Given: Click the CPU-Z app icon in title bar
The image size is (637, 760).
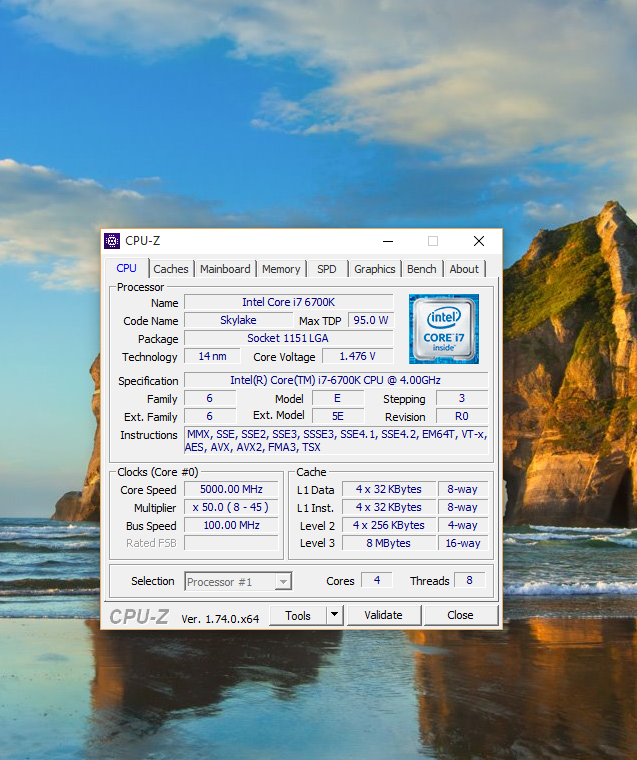Looking at the screenshot, I should tap(112, 241).
